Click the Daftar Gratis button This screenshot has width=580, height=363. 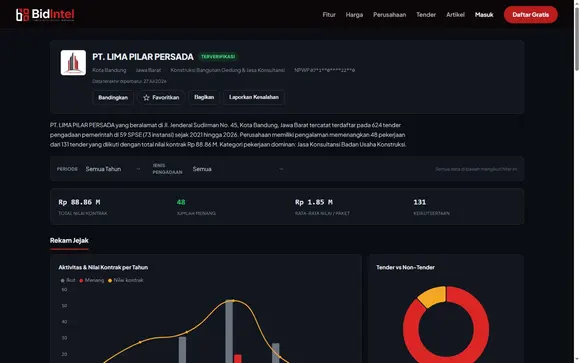[x=530, y=15]
